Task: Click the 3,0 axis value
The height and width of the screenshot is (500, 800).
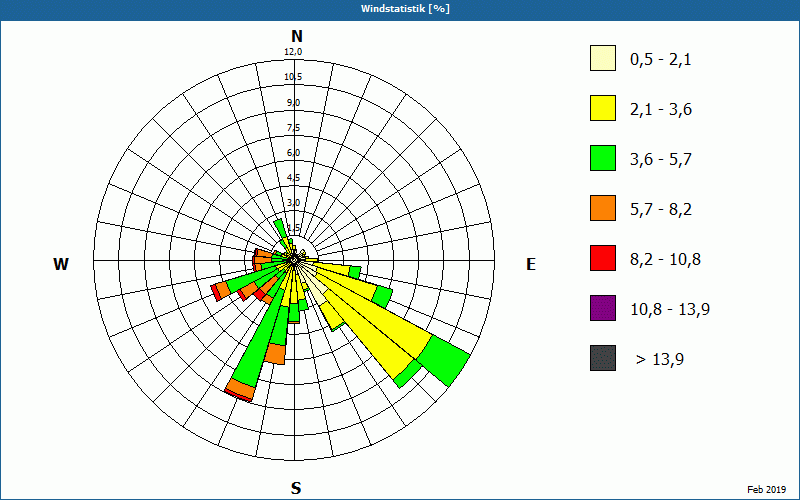Action: click(293, 203)
